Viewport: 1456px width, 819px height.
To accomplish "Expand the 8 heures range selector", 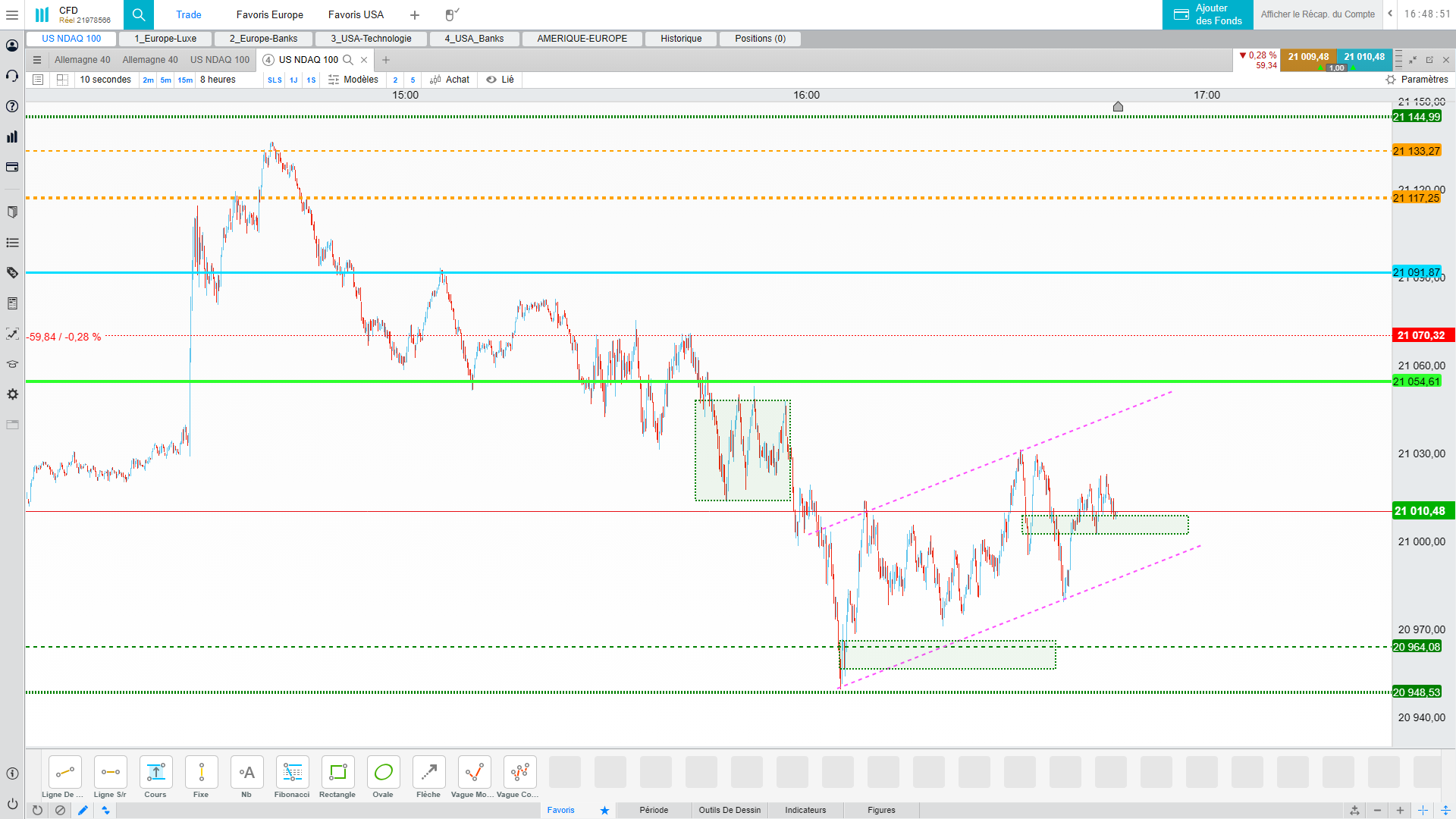I will [218, 80].
